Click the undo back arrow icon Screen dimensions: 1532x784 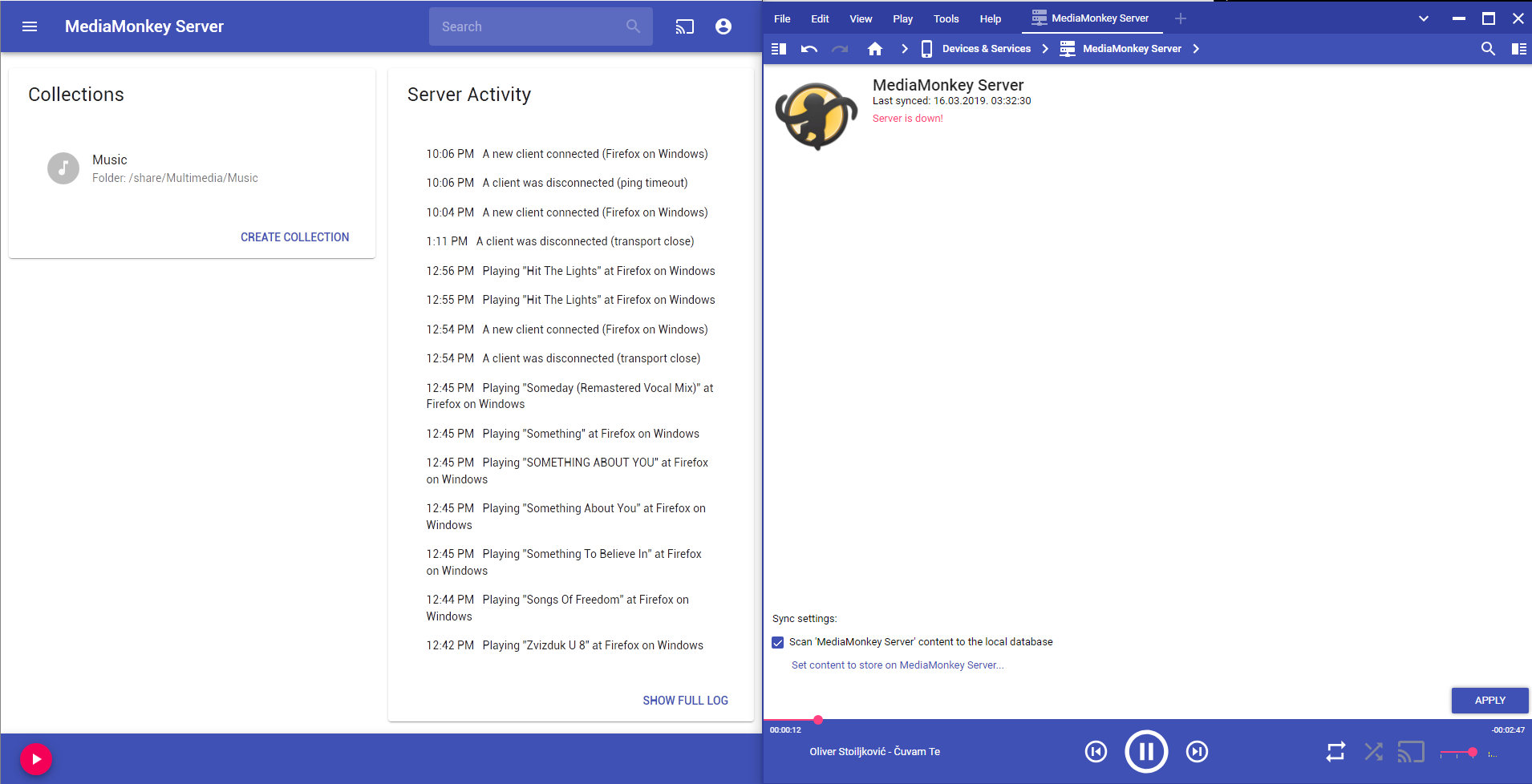(809, 49)
